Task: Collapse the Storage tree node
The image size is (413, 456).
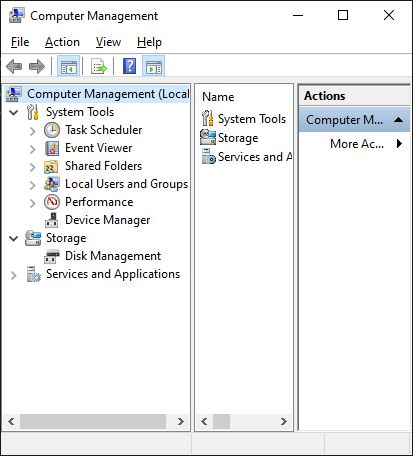Action: coord(14,238)
